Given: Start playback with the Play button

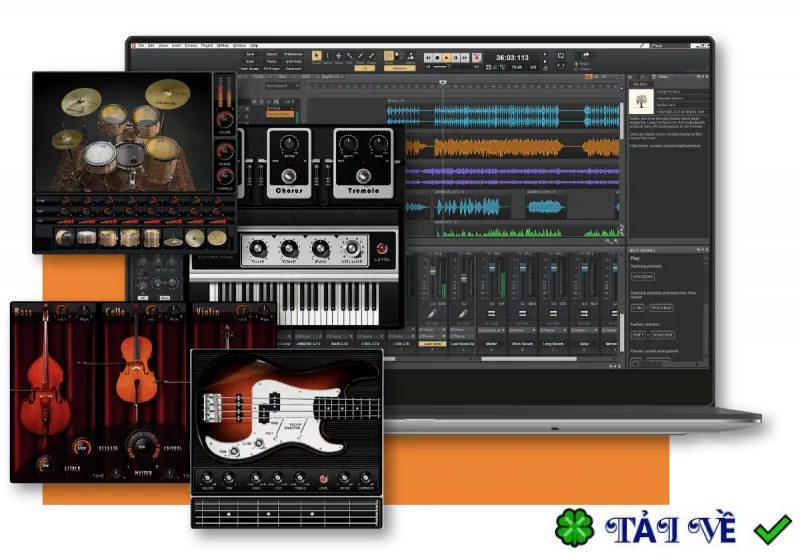Looking at the screenshot, I should point(447,58).
